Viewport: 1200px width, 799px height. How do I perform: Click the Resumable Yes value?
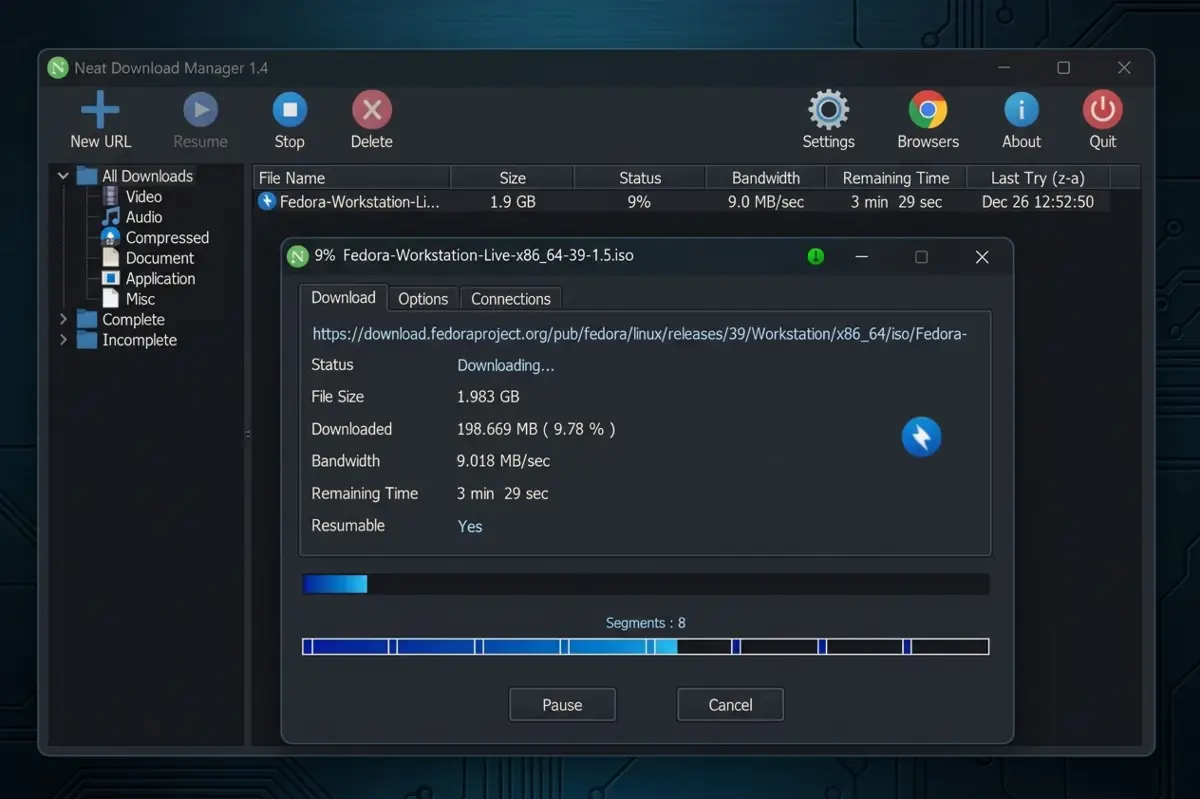(x=470, y=526)
